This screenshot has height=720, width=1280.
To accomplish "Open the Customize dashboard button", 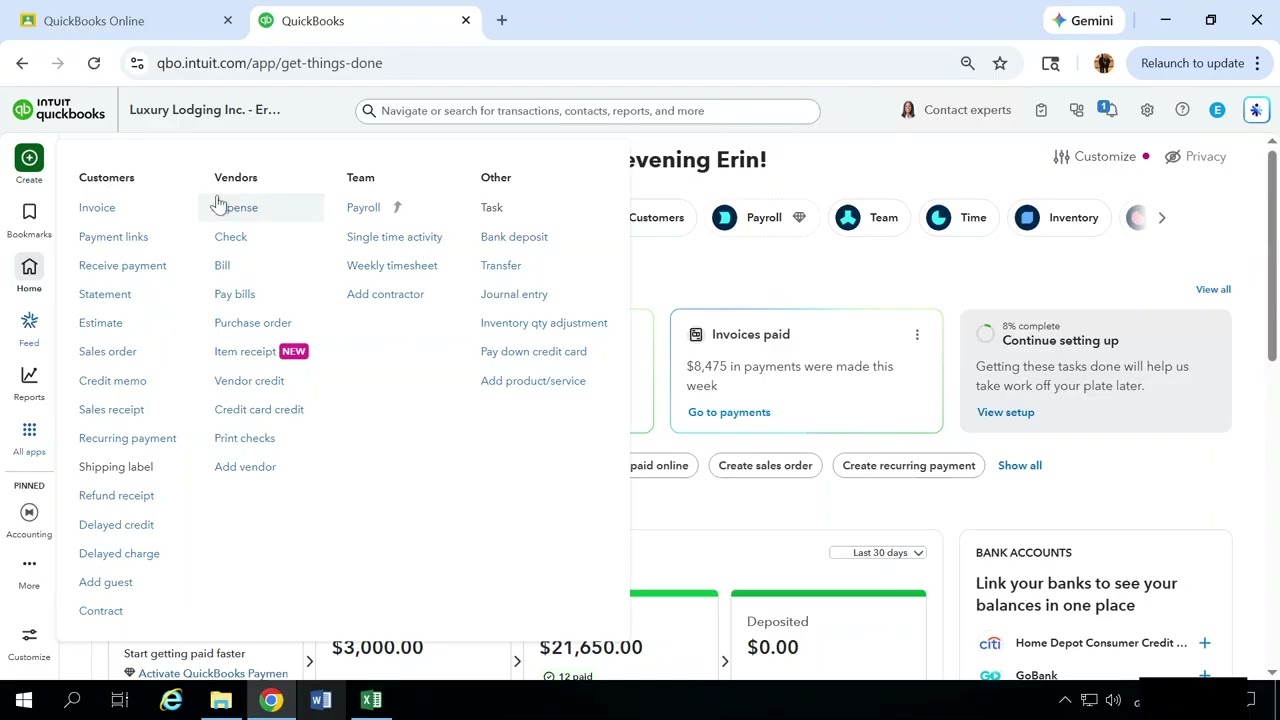I will pyautogui.click(x=1095, y=157).
